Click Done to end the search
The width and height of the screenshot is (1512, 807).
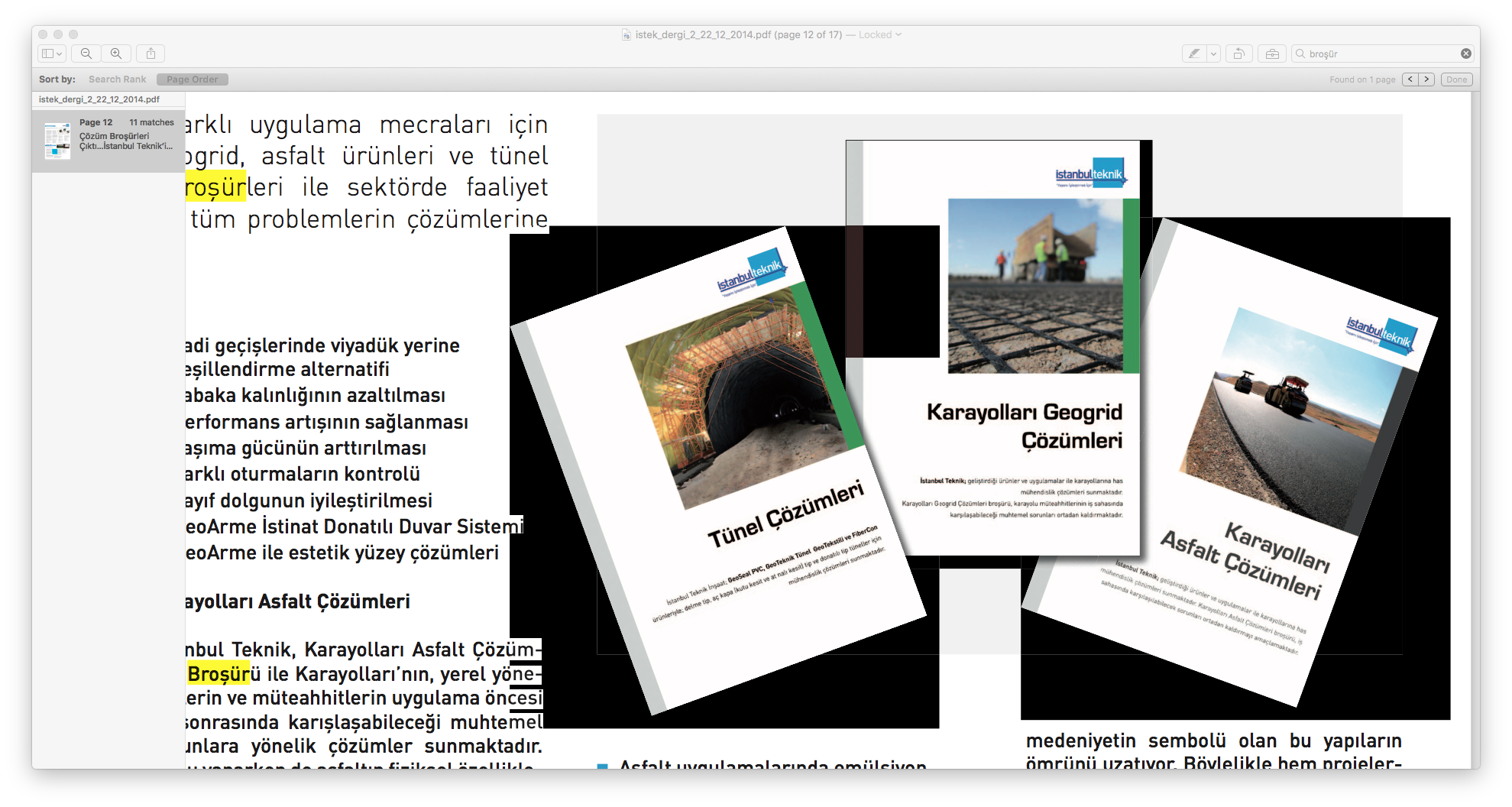coord(1456,79)
